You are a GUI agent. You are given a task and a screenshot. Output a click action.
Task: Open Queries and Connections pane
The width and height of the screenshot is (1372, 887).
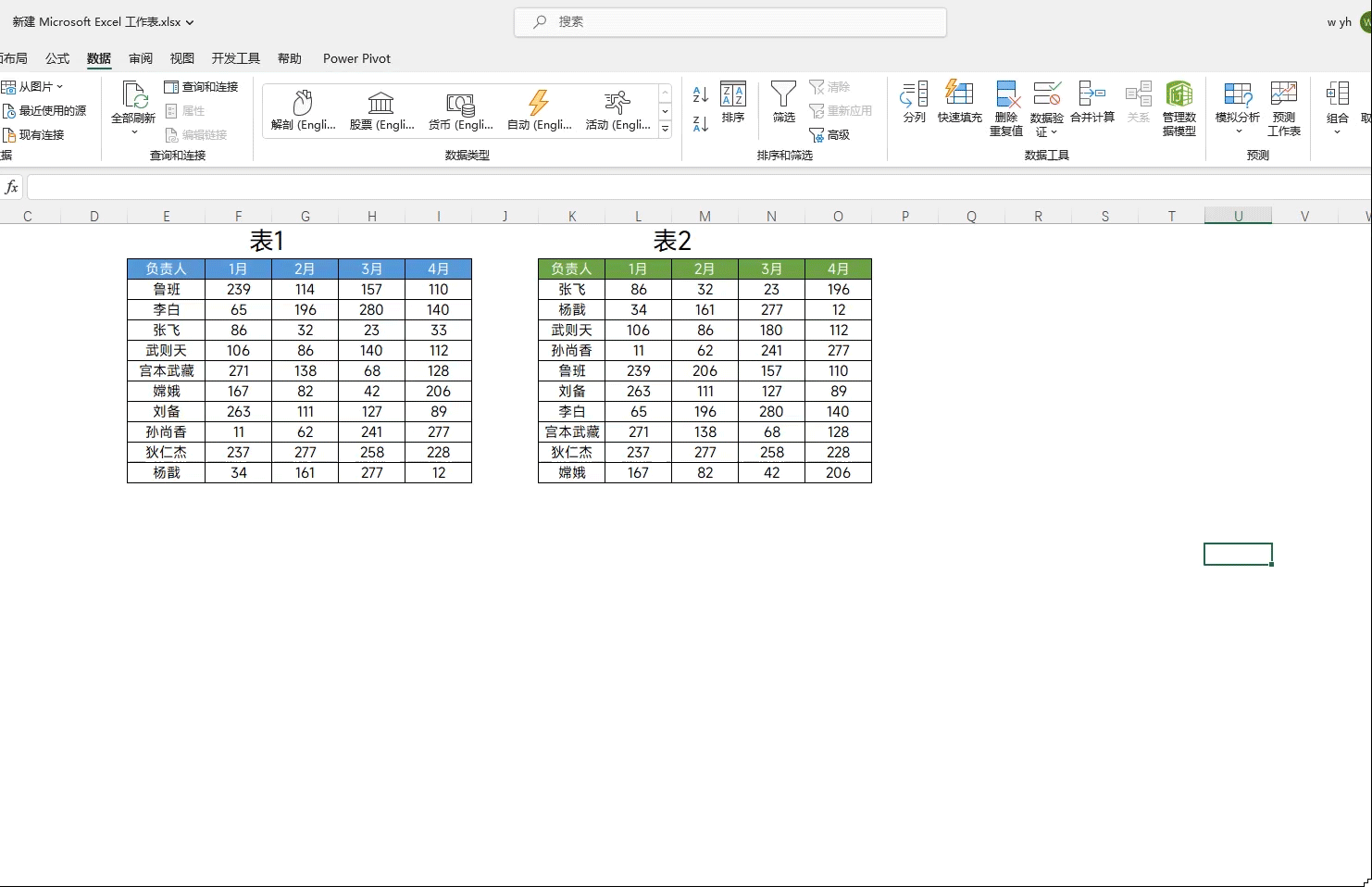click(201, 87)
